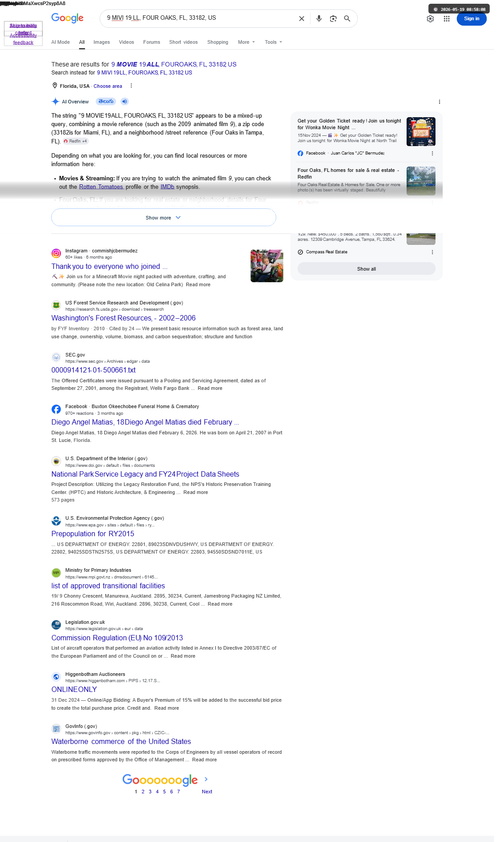The width and height of the screenshot is (500, 842).
Task: Open 0000914121-01-500661.txt result
Action: click(x=93, y=370)
